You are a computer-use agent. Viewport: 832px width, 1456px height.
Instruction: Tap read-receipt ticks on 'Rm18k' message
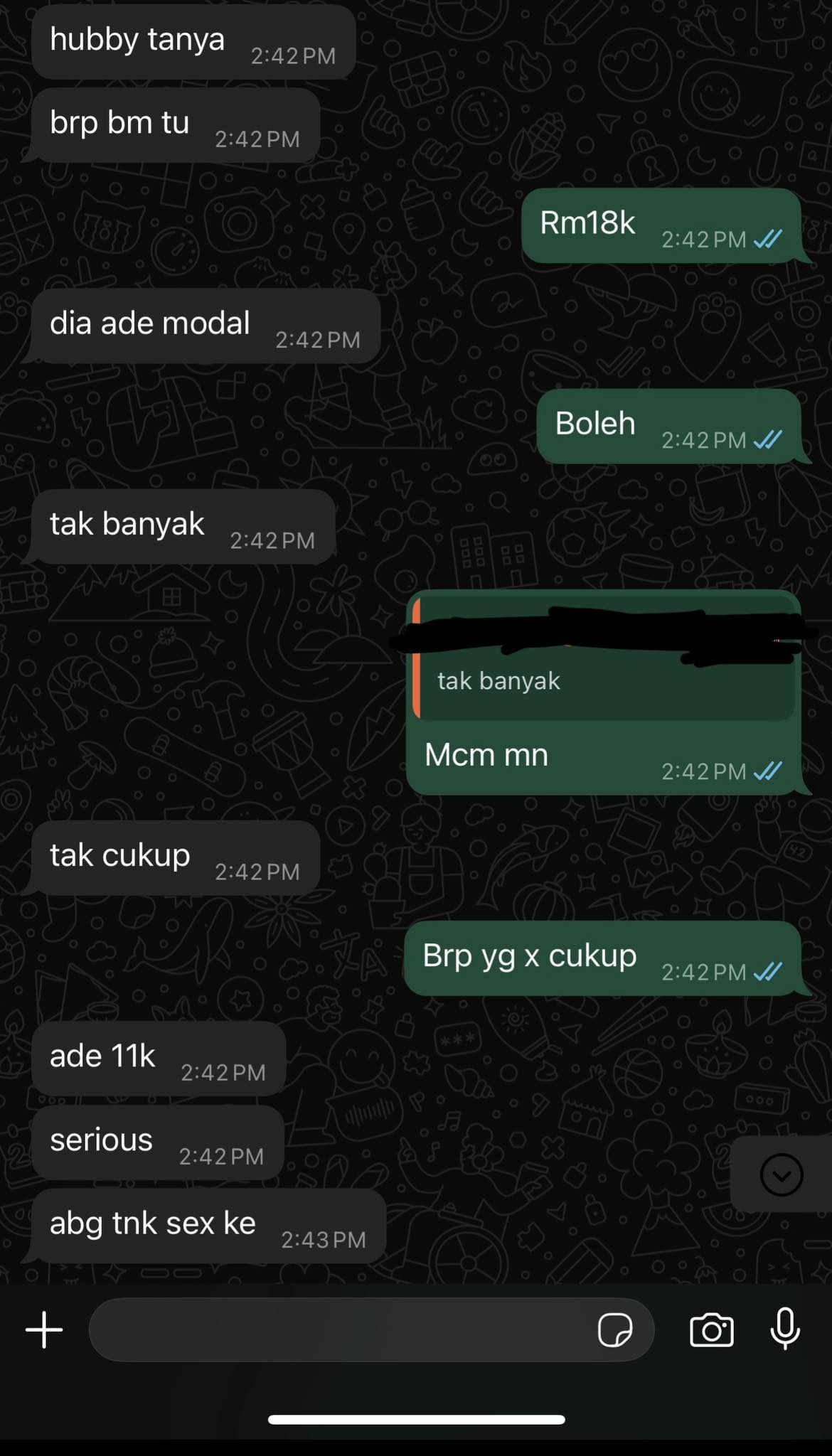pos(768,239)
